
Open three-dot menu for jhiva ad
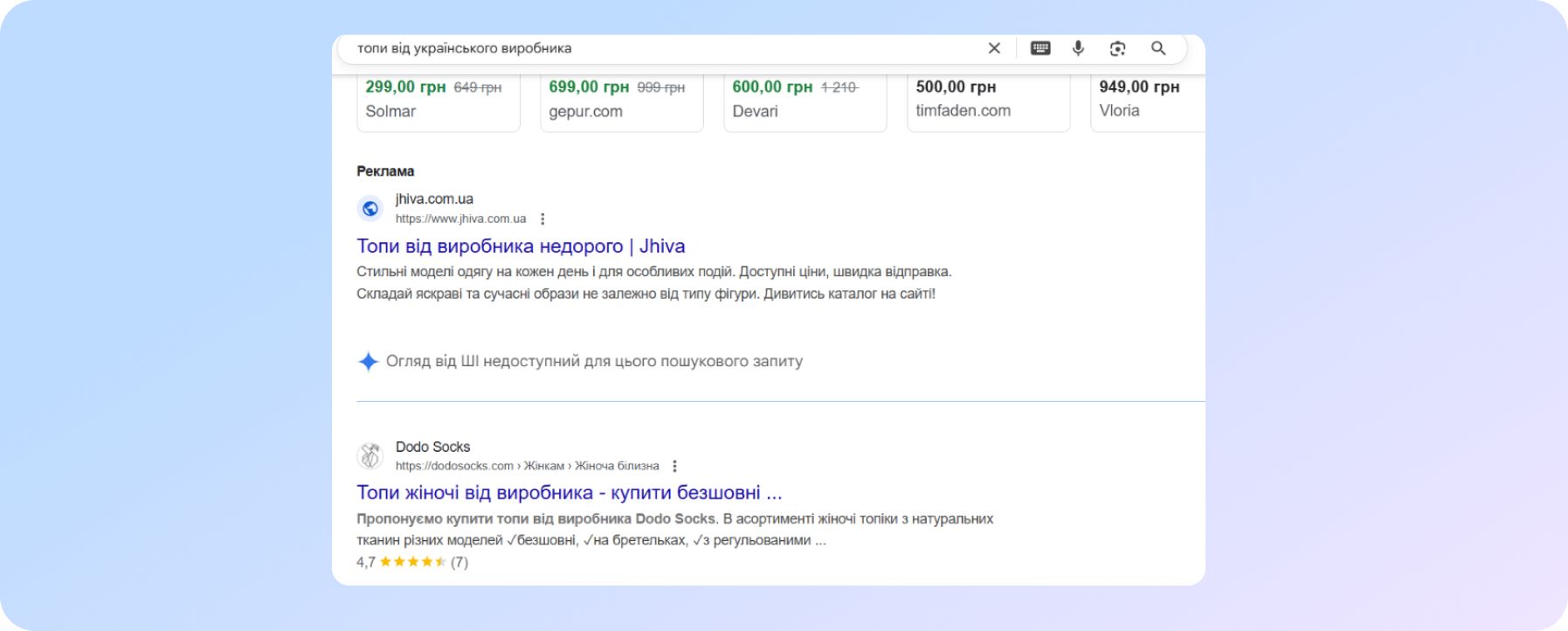[542, 219]
